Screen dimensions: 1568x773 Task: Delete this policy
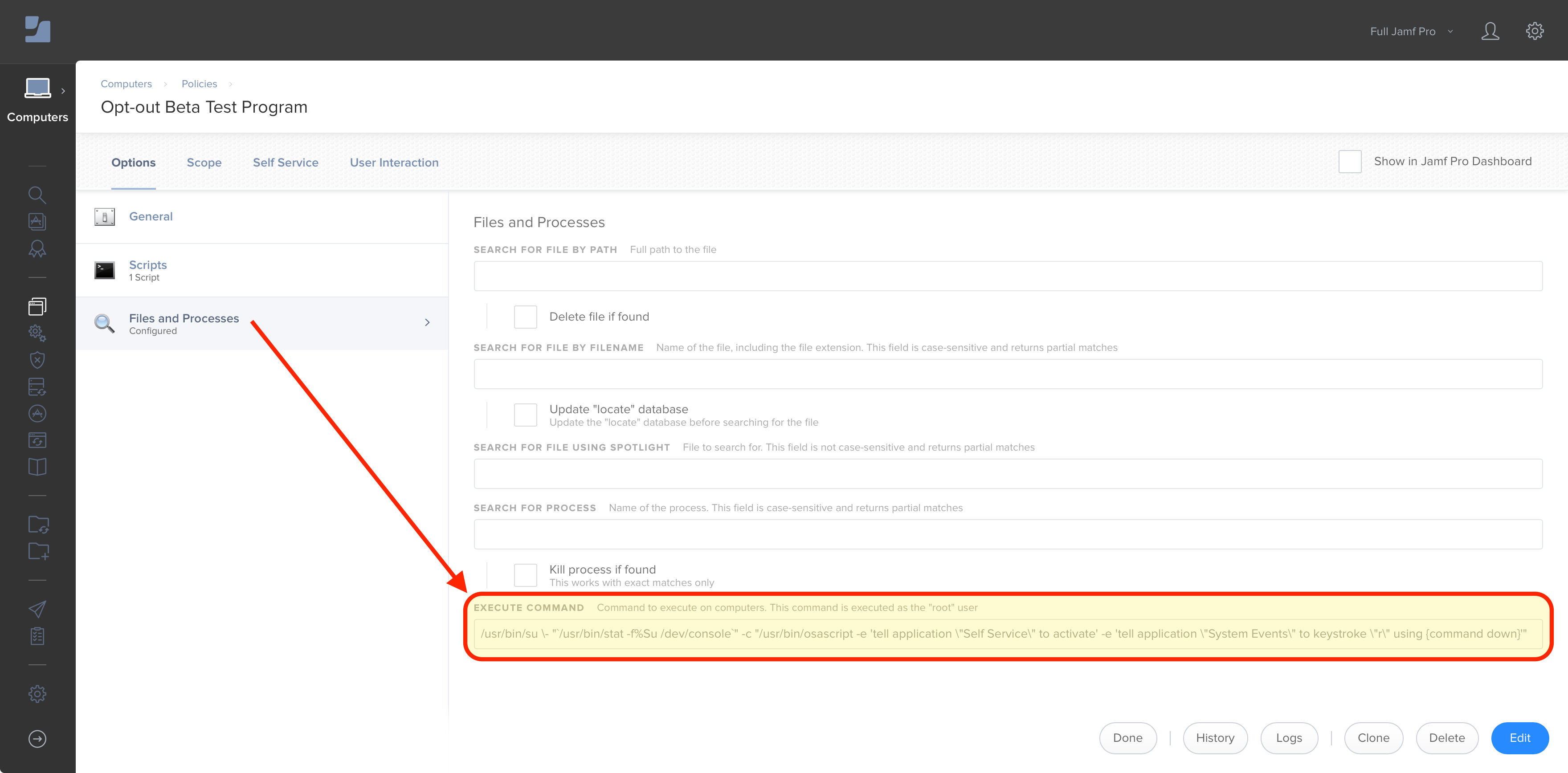pos(1447,738)
